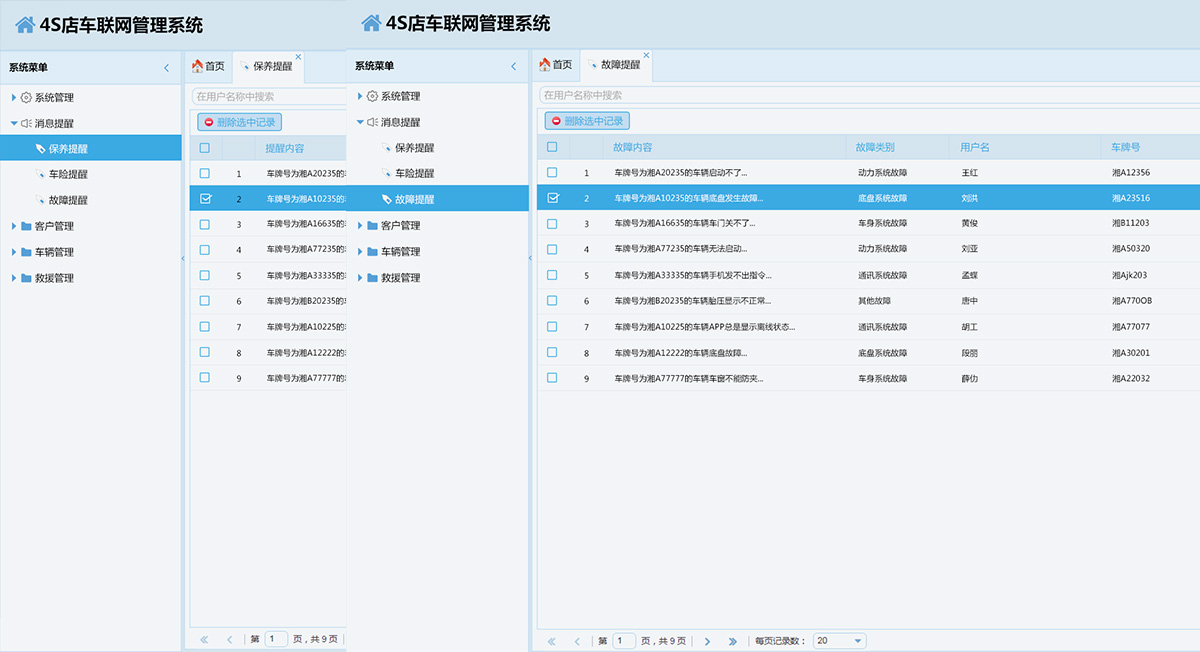Close the 保养提醒 tab with its X

tap(298, 57)
